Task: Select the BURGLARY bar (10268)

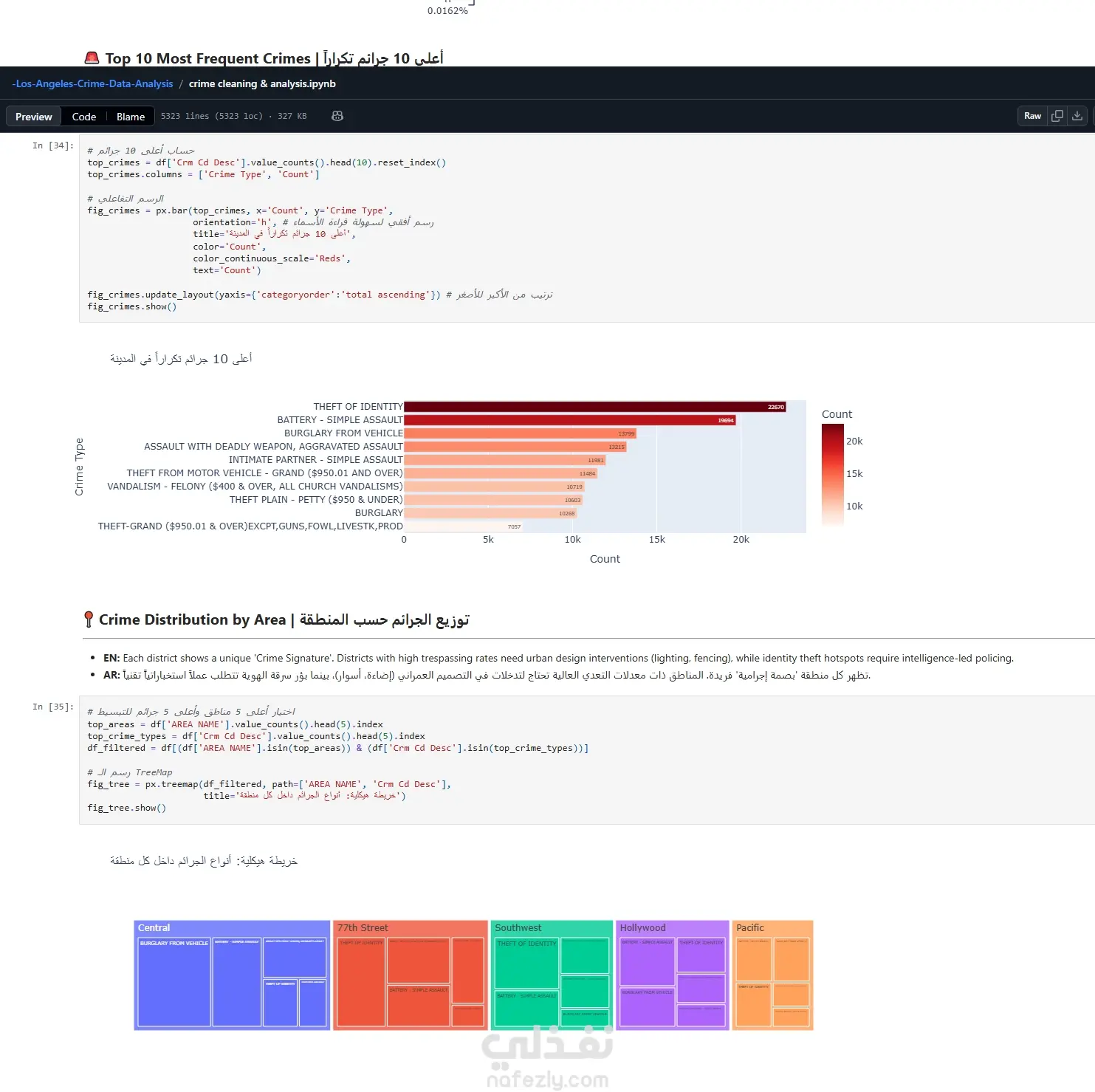Action: pos(490,513)
